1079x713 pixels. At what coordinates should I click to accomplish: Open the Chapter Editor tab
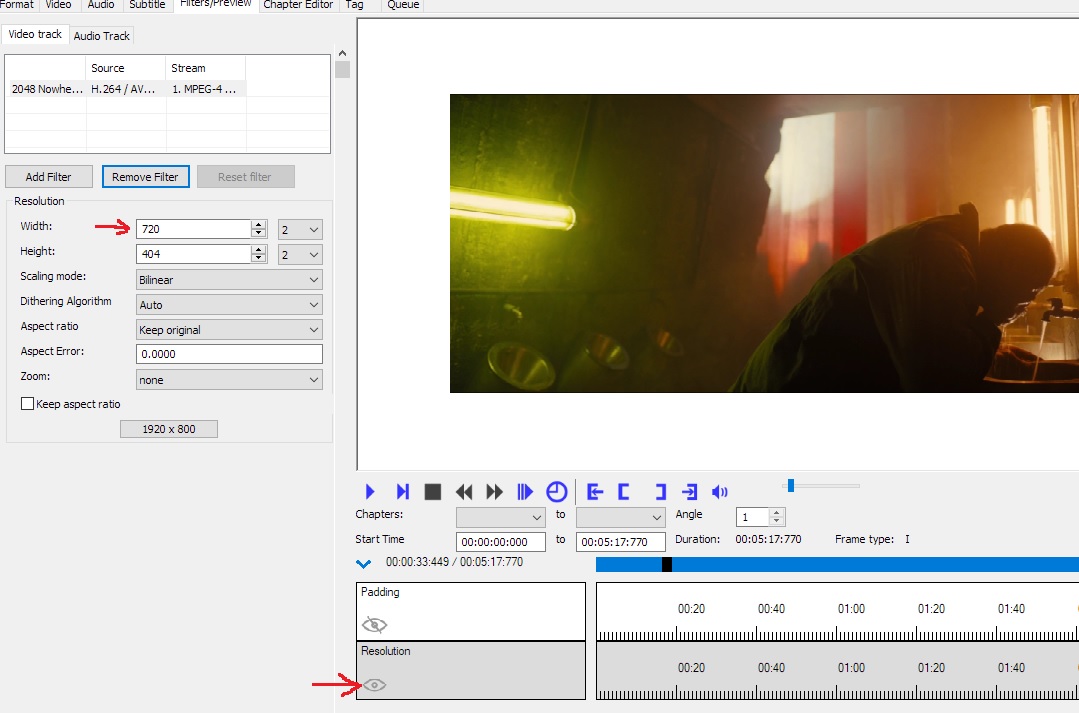coord(298,5)
